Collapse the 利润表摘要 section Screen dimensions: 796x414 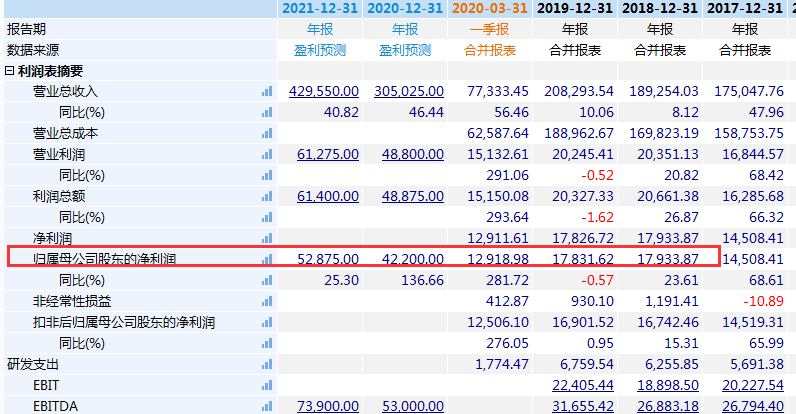click(10, 71)
